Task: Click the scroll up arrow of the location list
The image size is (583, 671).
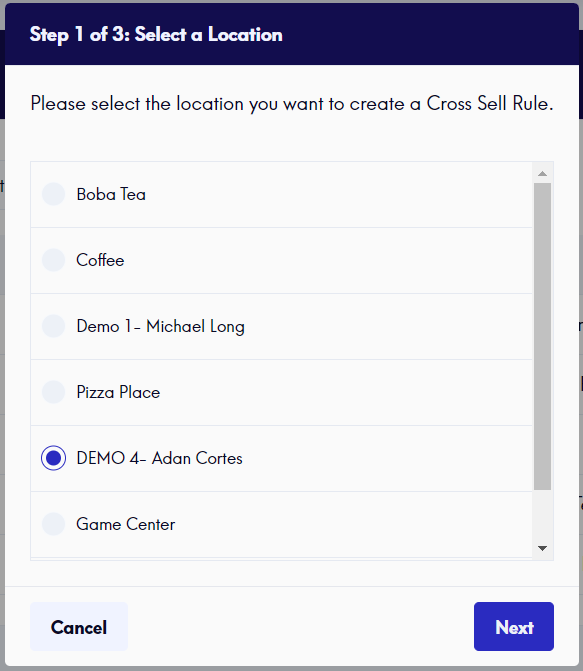Action: (x=542, y=173)
